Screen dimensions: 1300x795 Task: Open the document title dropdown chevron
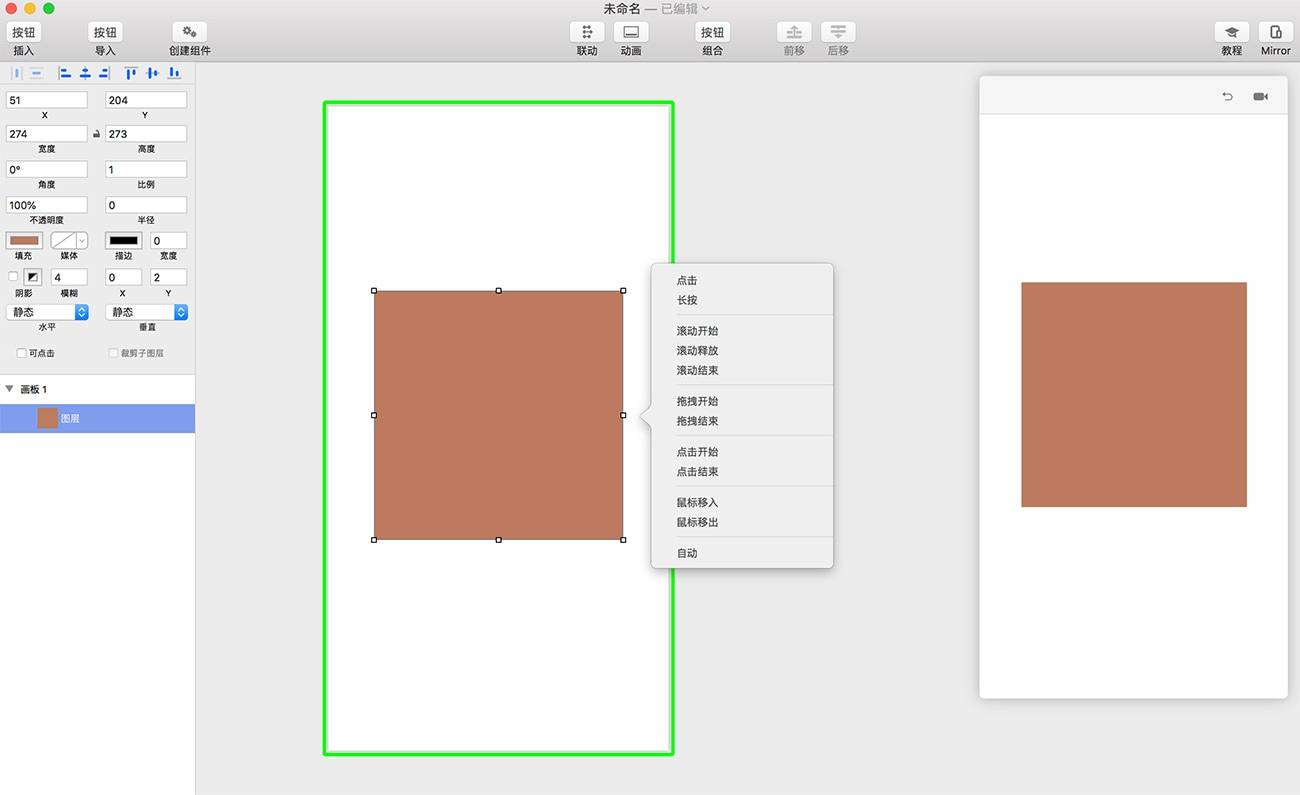pyautogui.click(x=706, y=9)
